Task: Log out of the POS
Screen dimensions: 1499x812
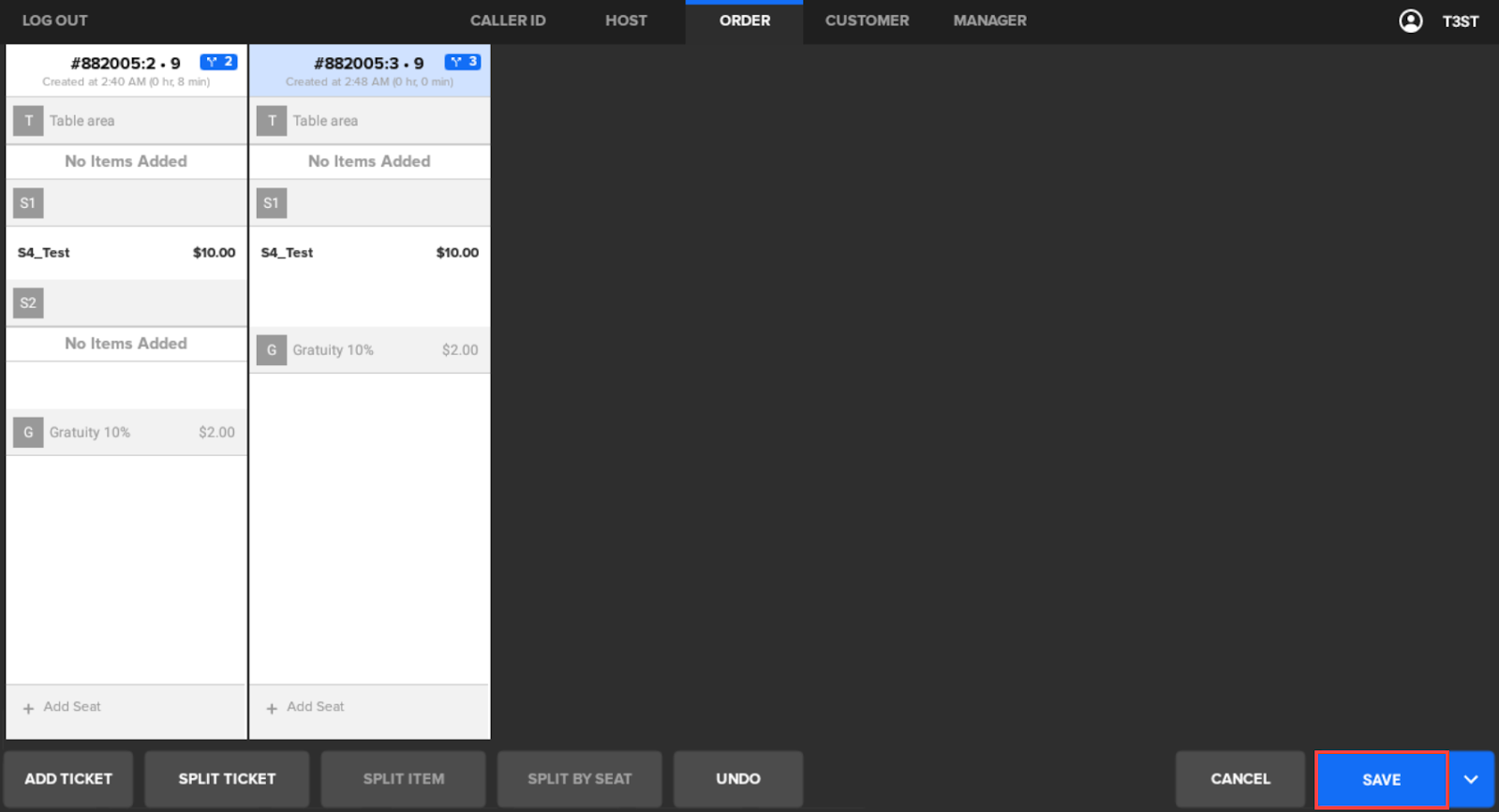Action: [54, 21]
